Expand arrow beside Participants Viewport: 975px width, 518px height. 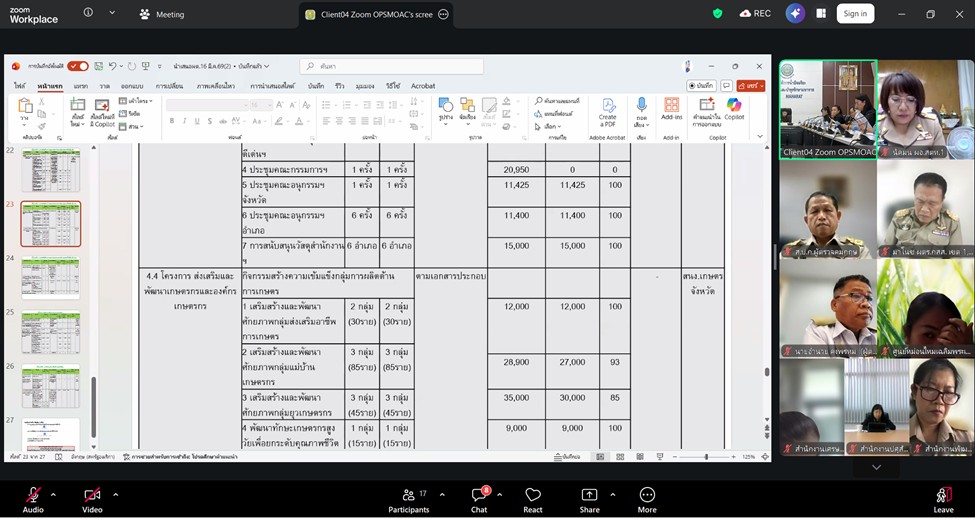tap(442, 495)
